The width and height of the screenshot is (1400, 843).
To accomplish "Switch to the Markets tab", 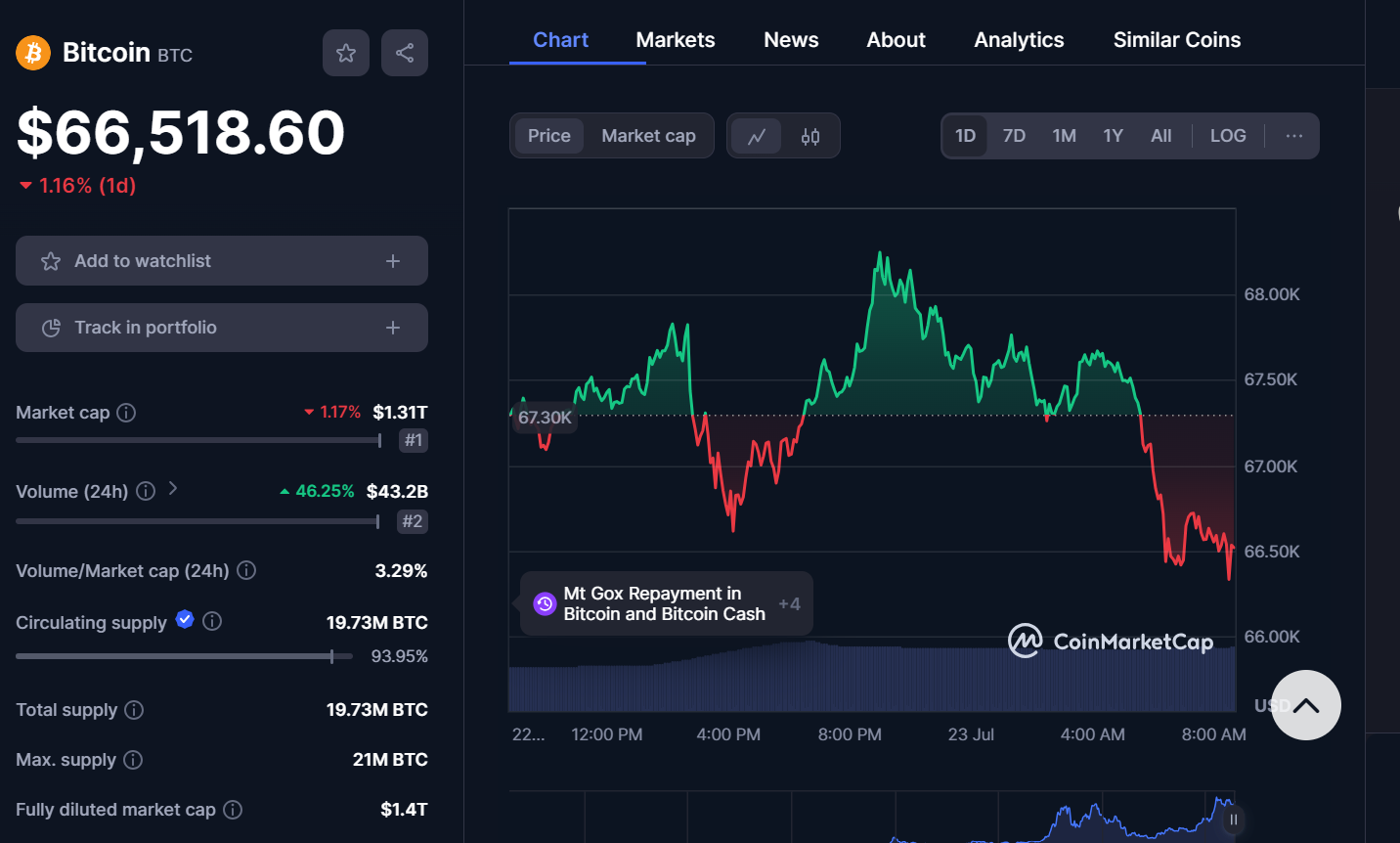I will point(675,39).
